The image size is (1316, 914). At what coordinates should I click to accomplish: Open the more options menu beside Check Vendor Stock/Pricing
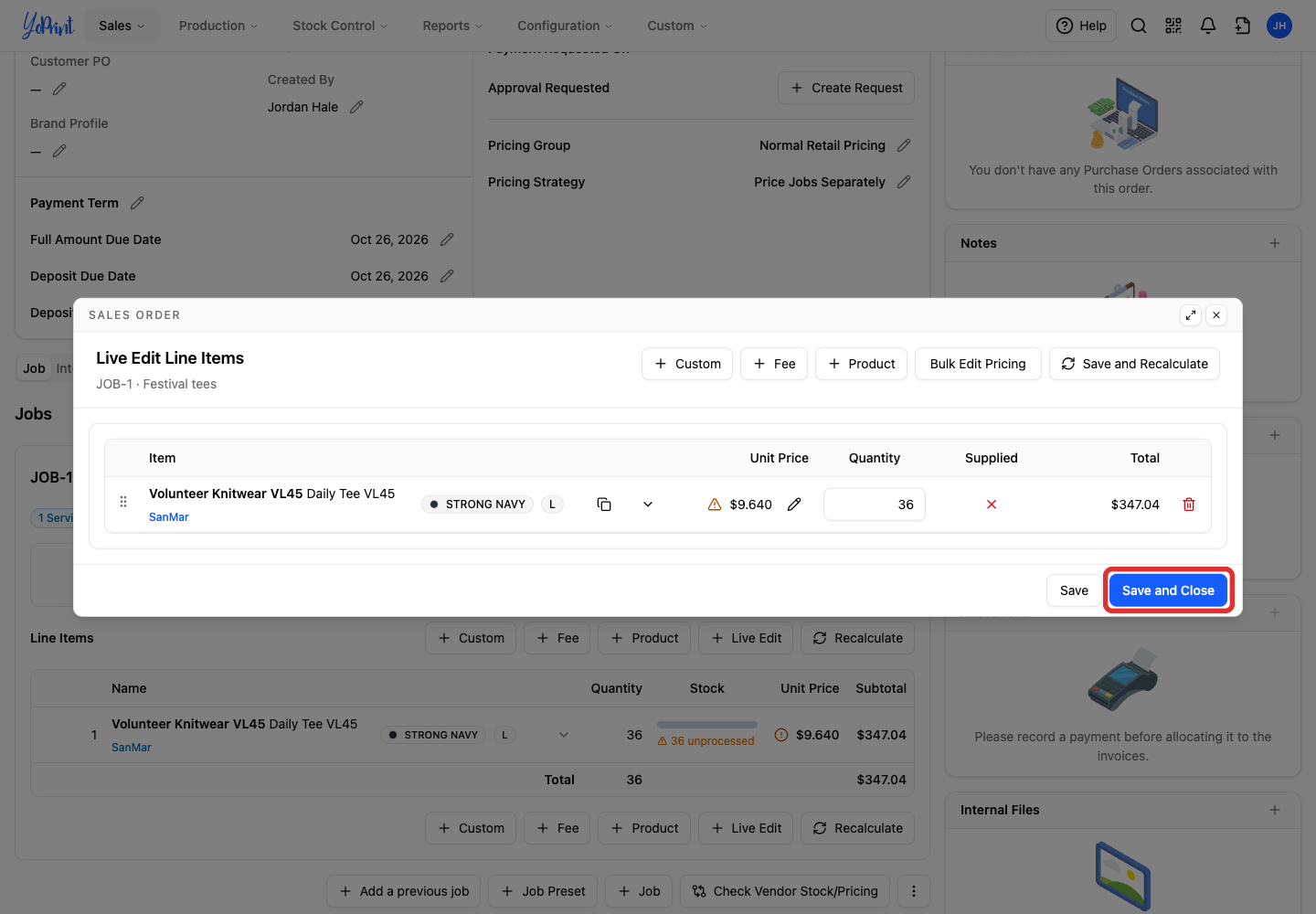point(914,891)
